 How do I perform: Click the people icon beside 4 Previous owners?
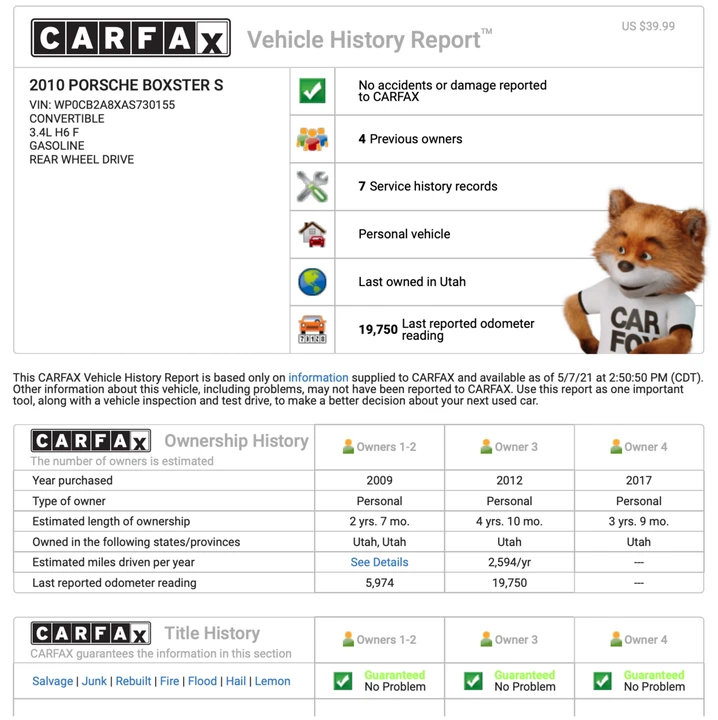(312, 139)
